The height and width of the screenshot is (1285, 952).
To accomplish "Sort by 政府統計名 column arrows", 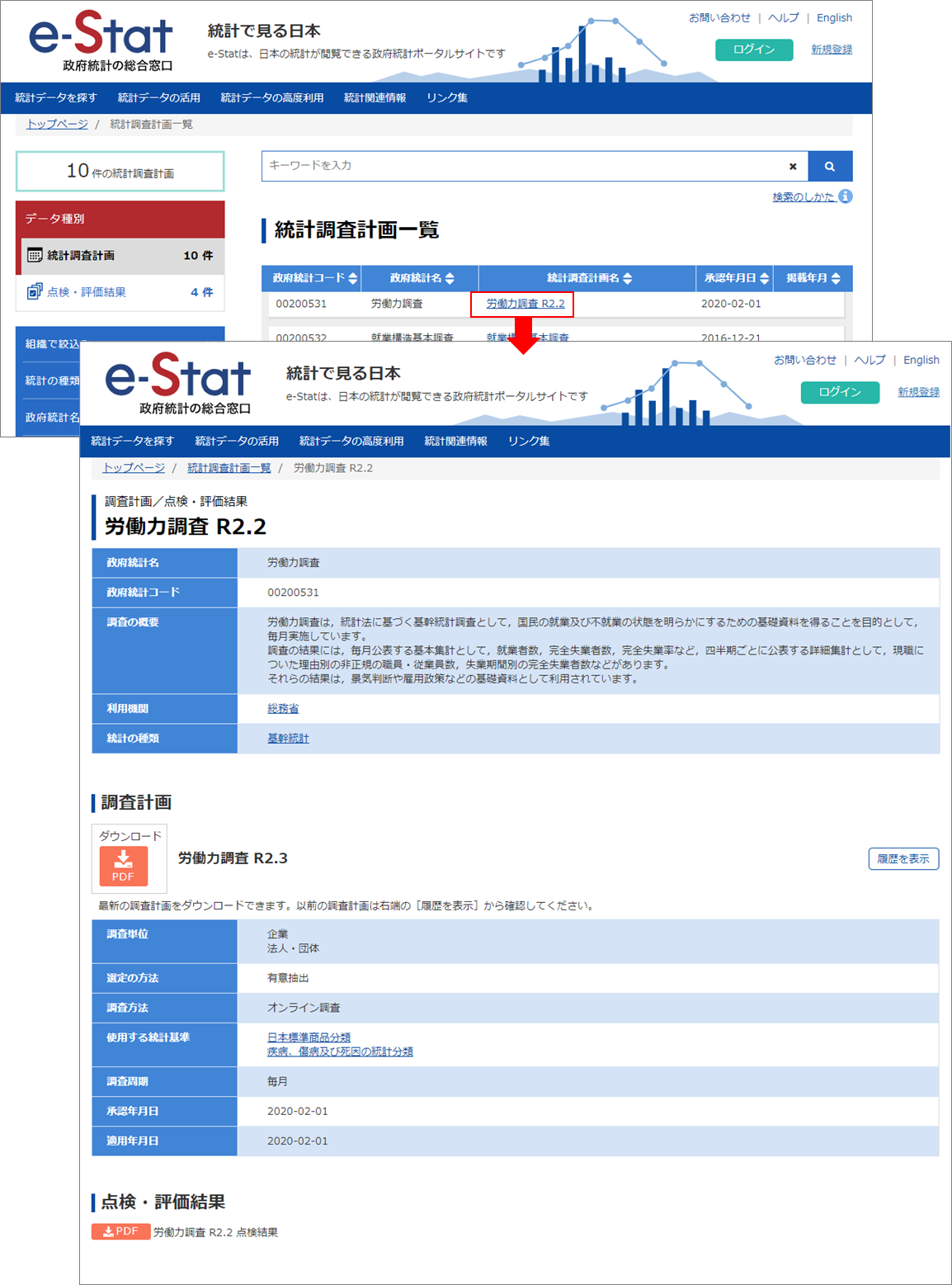I will [450, 278].
